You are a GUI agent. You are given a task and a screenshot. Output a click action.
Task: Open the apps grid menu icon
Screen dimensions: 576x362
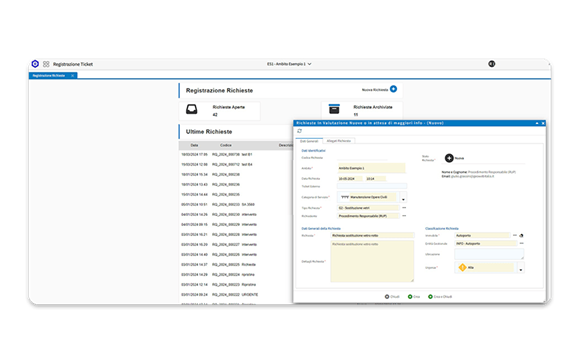tap(46, 64)
